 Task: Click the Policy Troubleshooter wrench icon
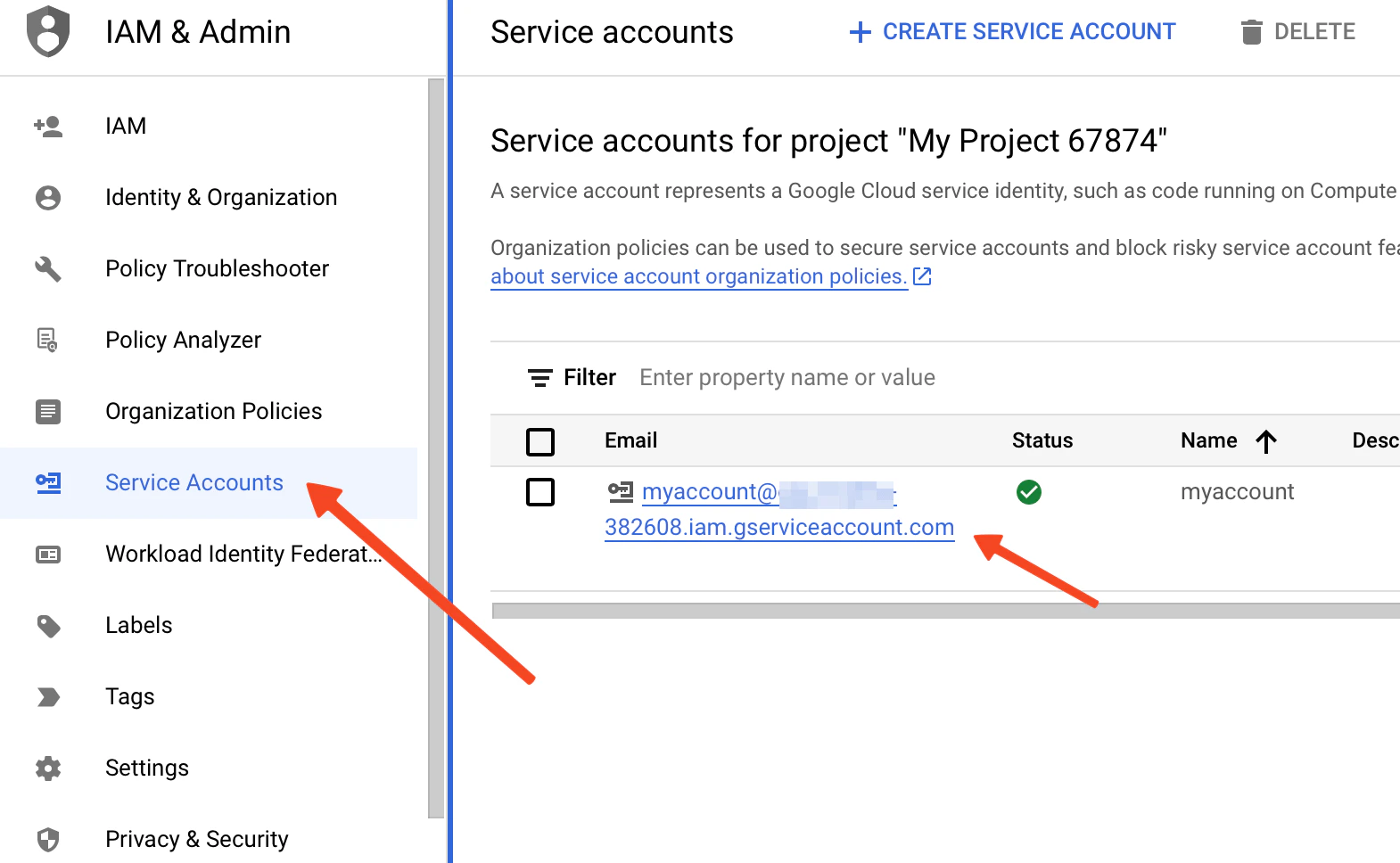[48, 268]
